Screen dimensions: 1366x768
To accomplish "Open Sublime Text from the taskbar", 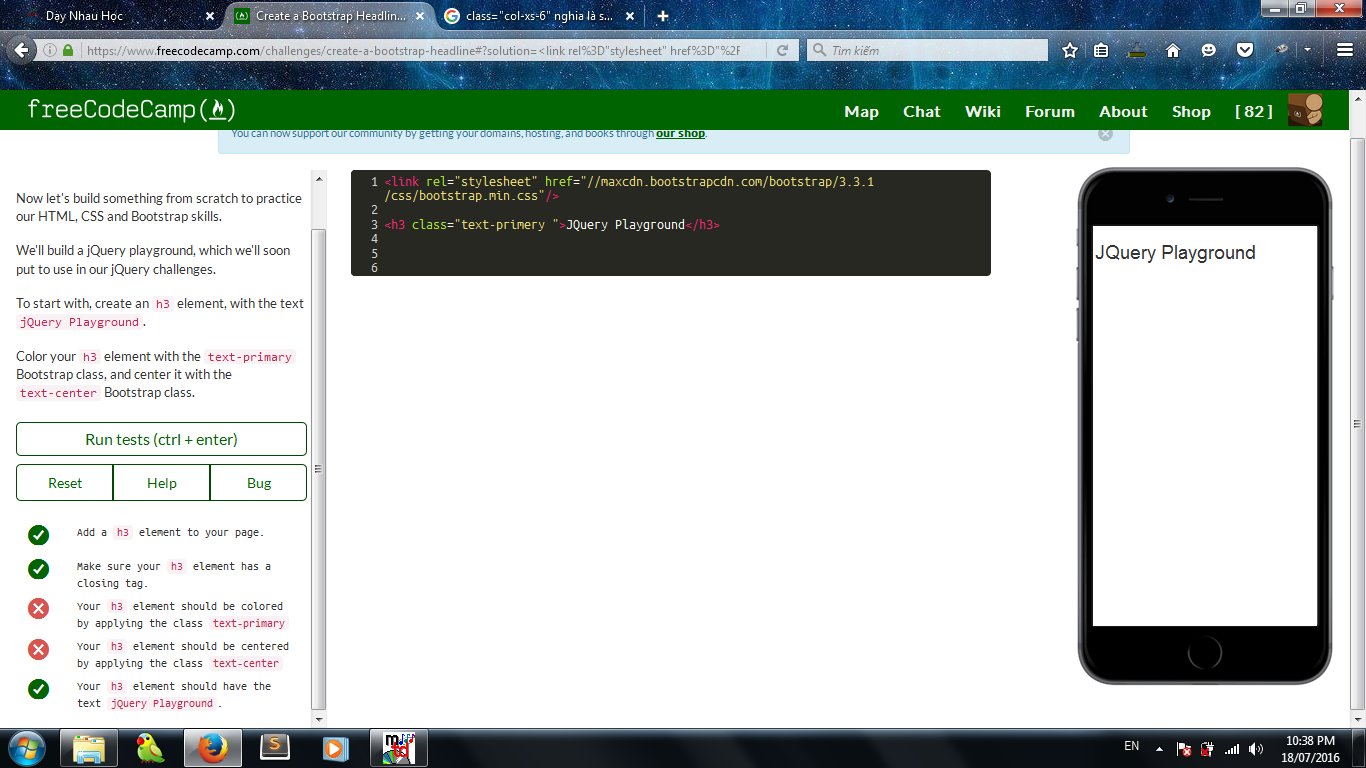I will coord(275,747).
